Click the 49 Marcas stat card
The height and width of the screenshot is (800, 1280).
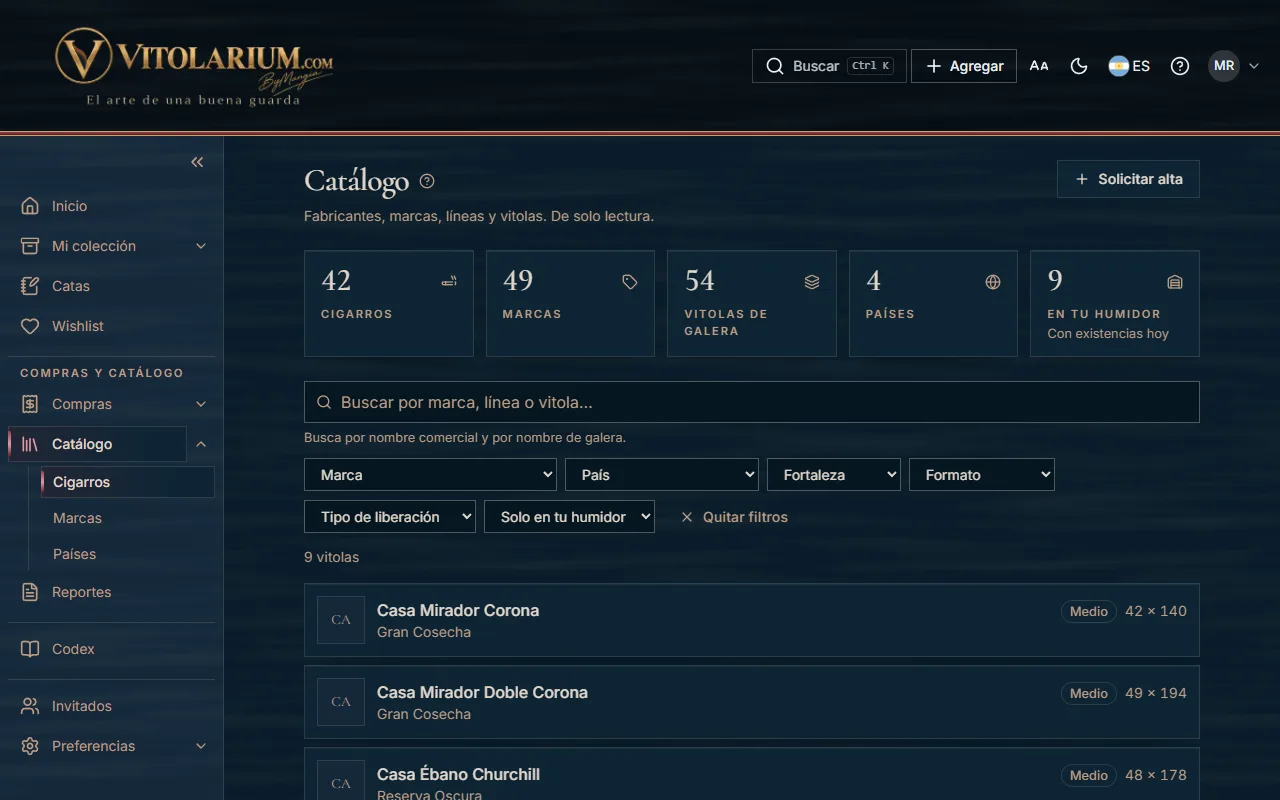pos(570,304)
